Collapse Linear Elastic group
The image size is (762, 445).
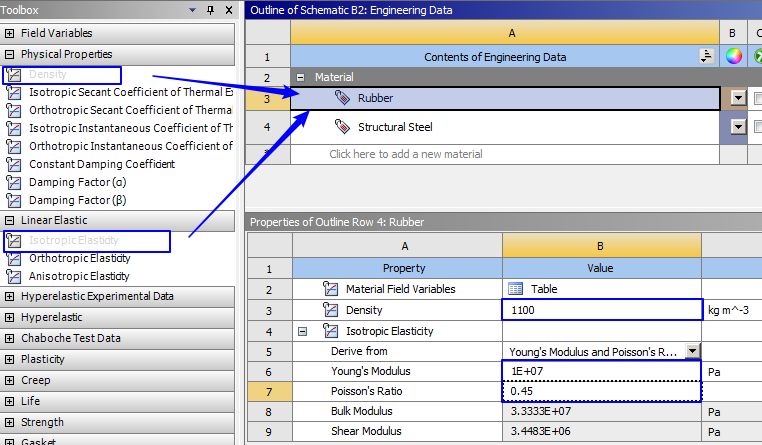pyautogui.click(x=9, y=221)
